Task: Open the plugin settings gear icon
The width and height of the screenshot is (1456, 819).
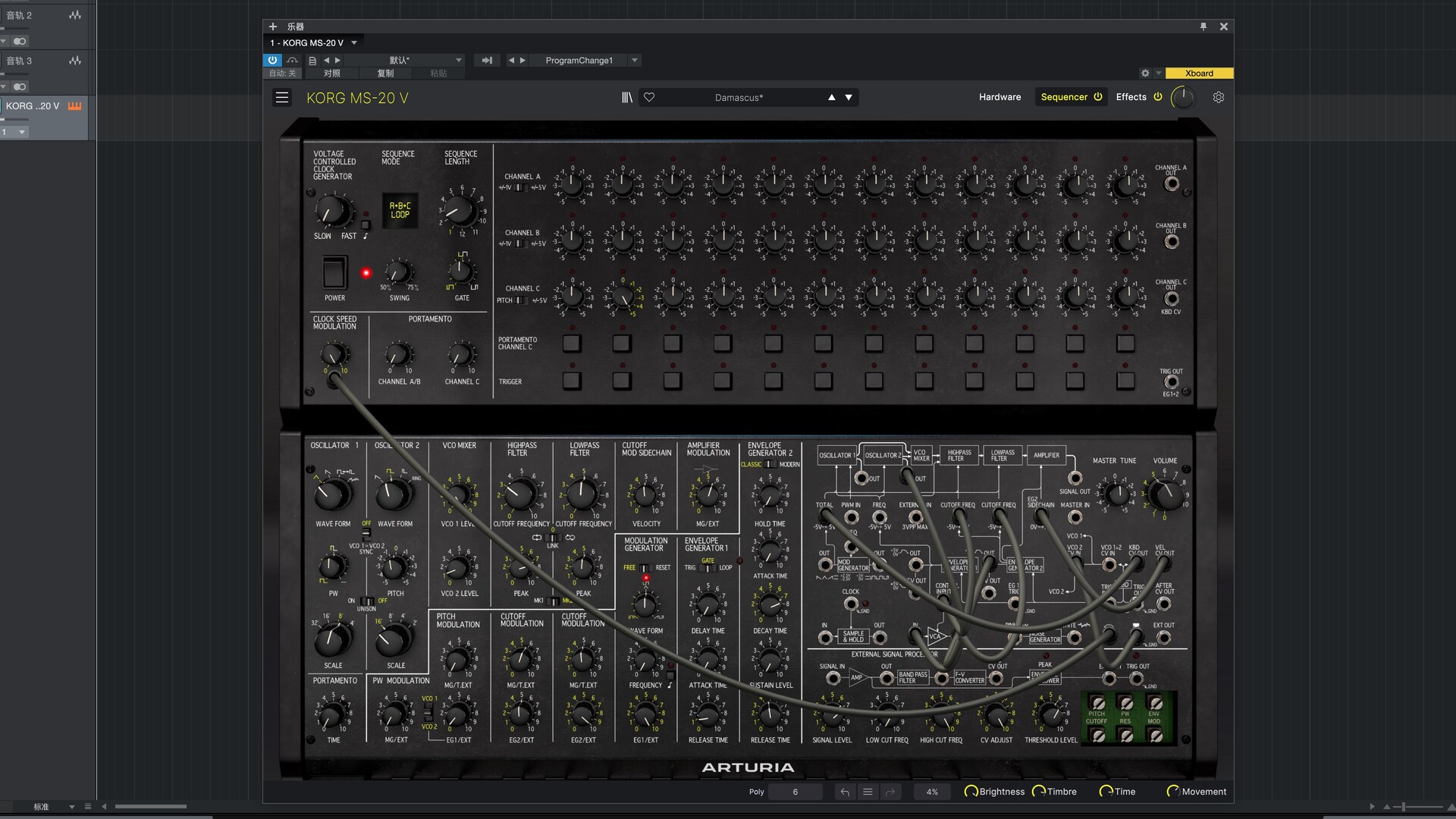Action: coord(1219,97)
